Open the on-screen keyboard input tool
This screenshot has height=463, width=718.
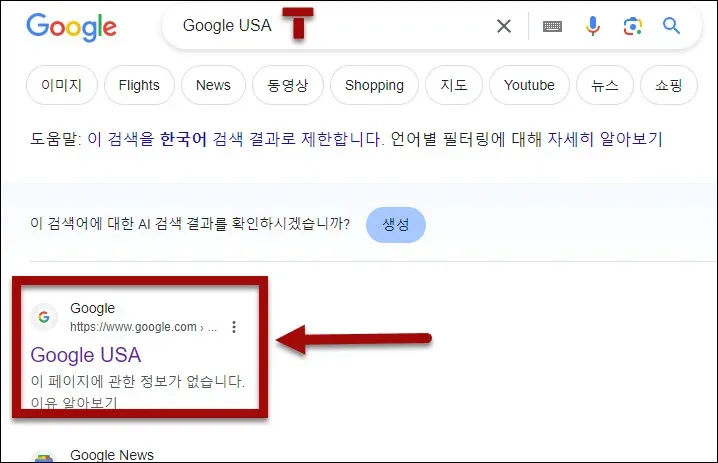click(x=552, y=27)
